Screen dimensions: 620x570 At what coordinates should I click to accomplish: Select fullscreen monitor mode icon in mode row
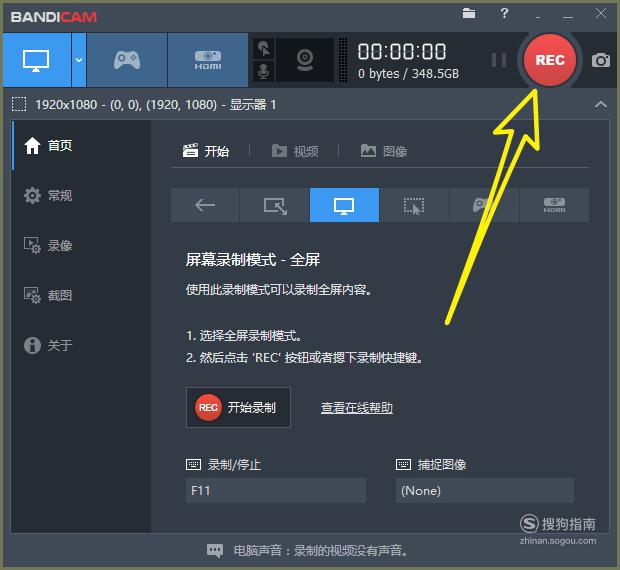click(344, 205)
